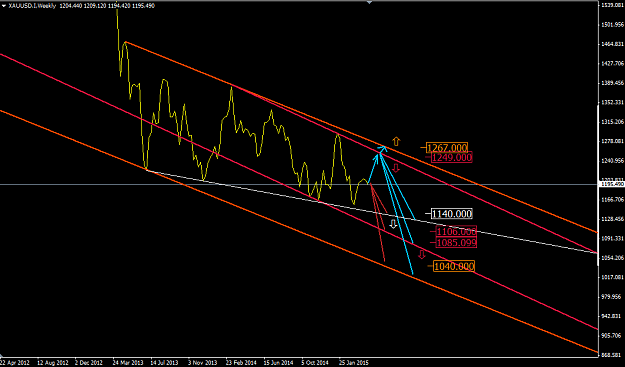Select the red down arrow below 1085.099
Viewport: 625px width, 367px height.
tap(422, 255)
